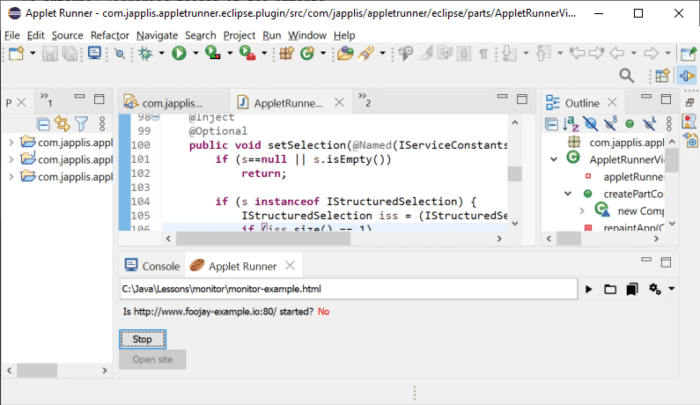Screen dimensions: 700x405
Task: Expand the new Comp node in Outline
Action: 582,211
